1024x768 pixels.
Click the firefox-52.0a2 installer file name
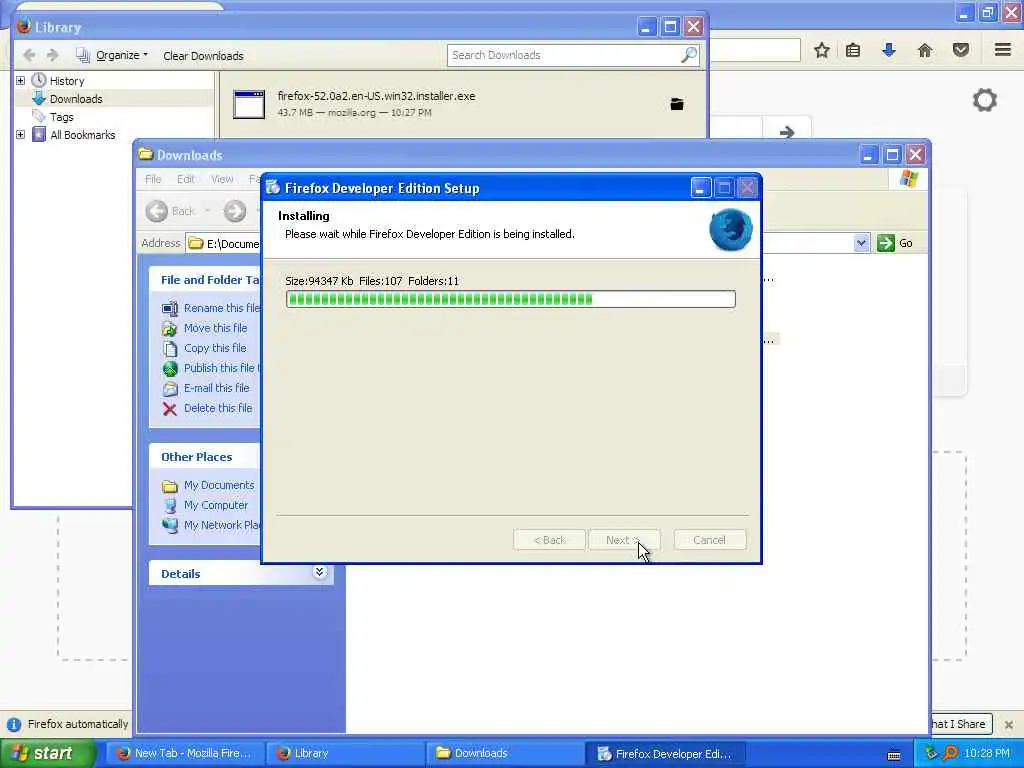tap(376, 96)
